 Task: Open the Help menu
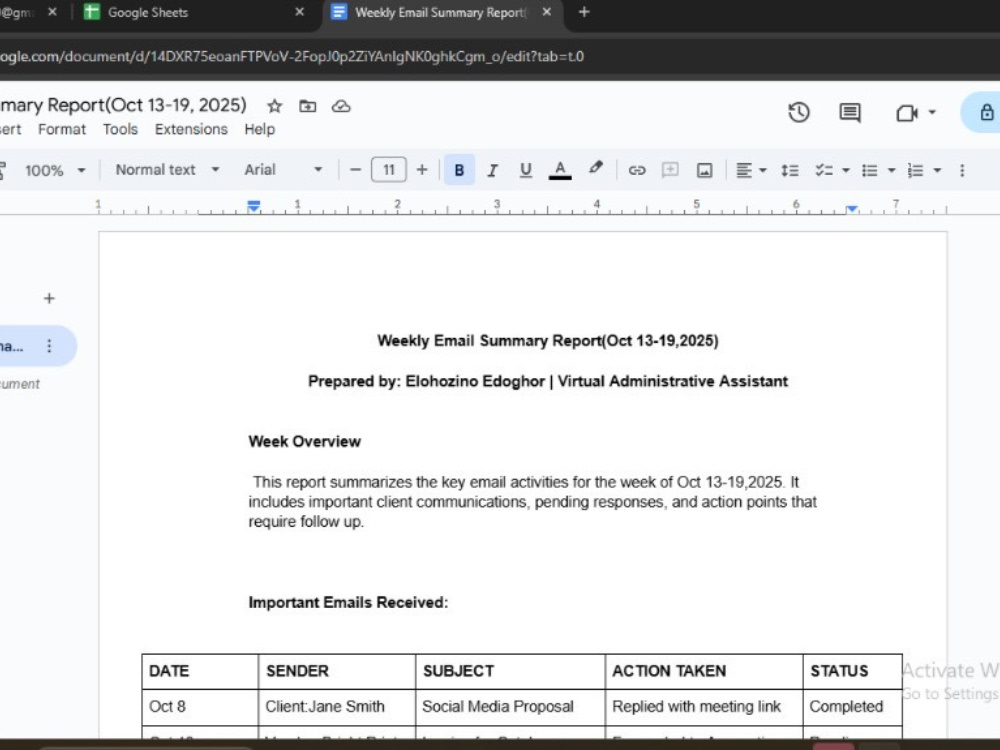[x=260, y=129]
